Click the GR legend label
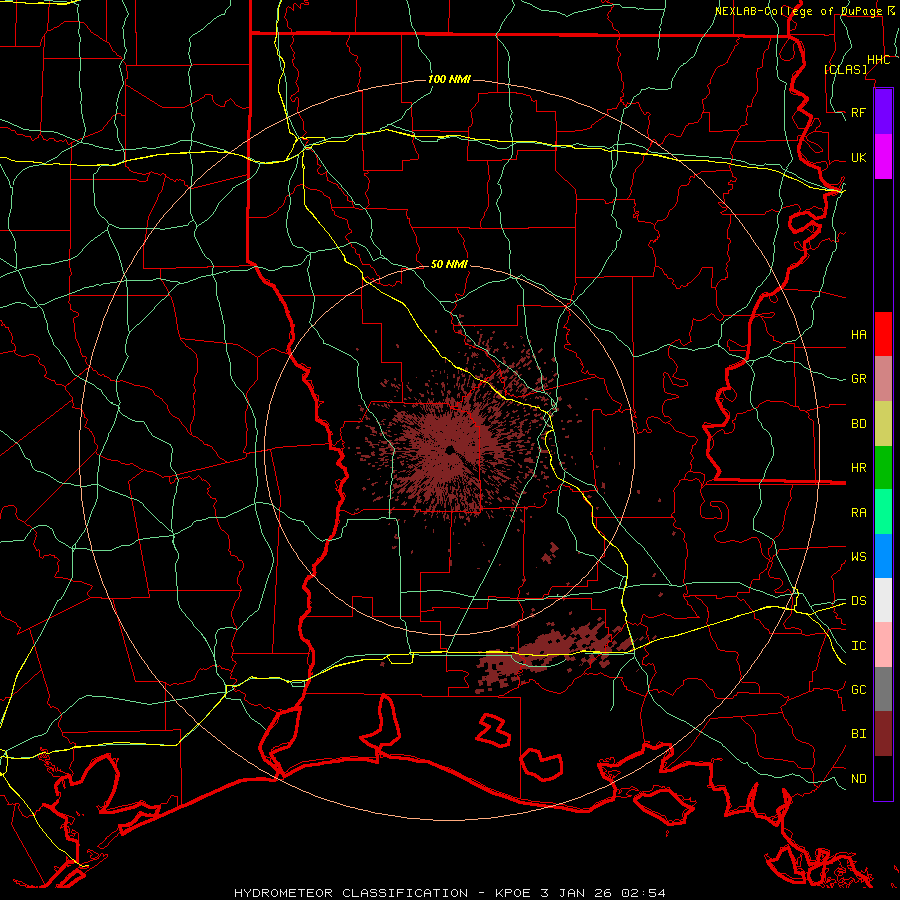This screenshot has height=900, width=900. [x=859, y=379]
